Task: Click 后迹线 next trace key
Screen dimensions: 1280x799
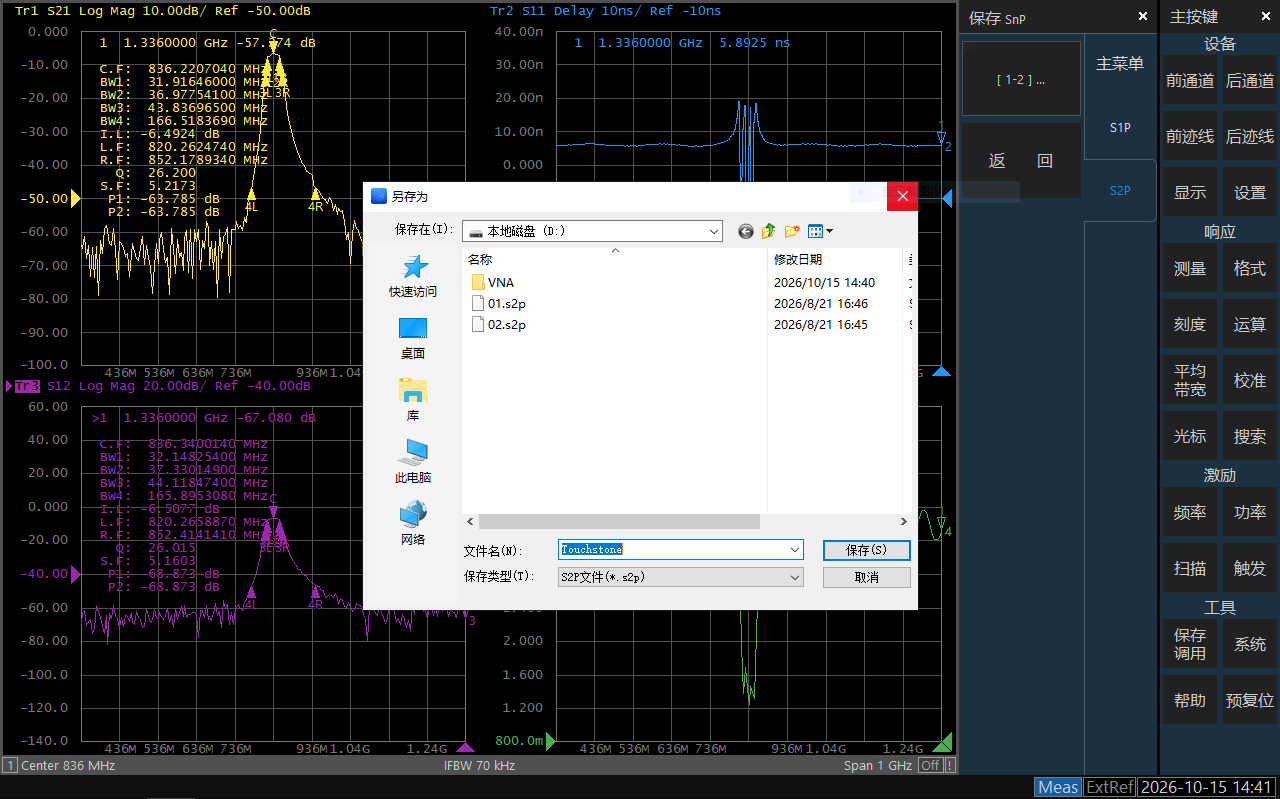Action: point(1250,137)
